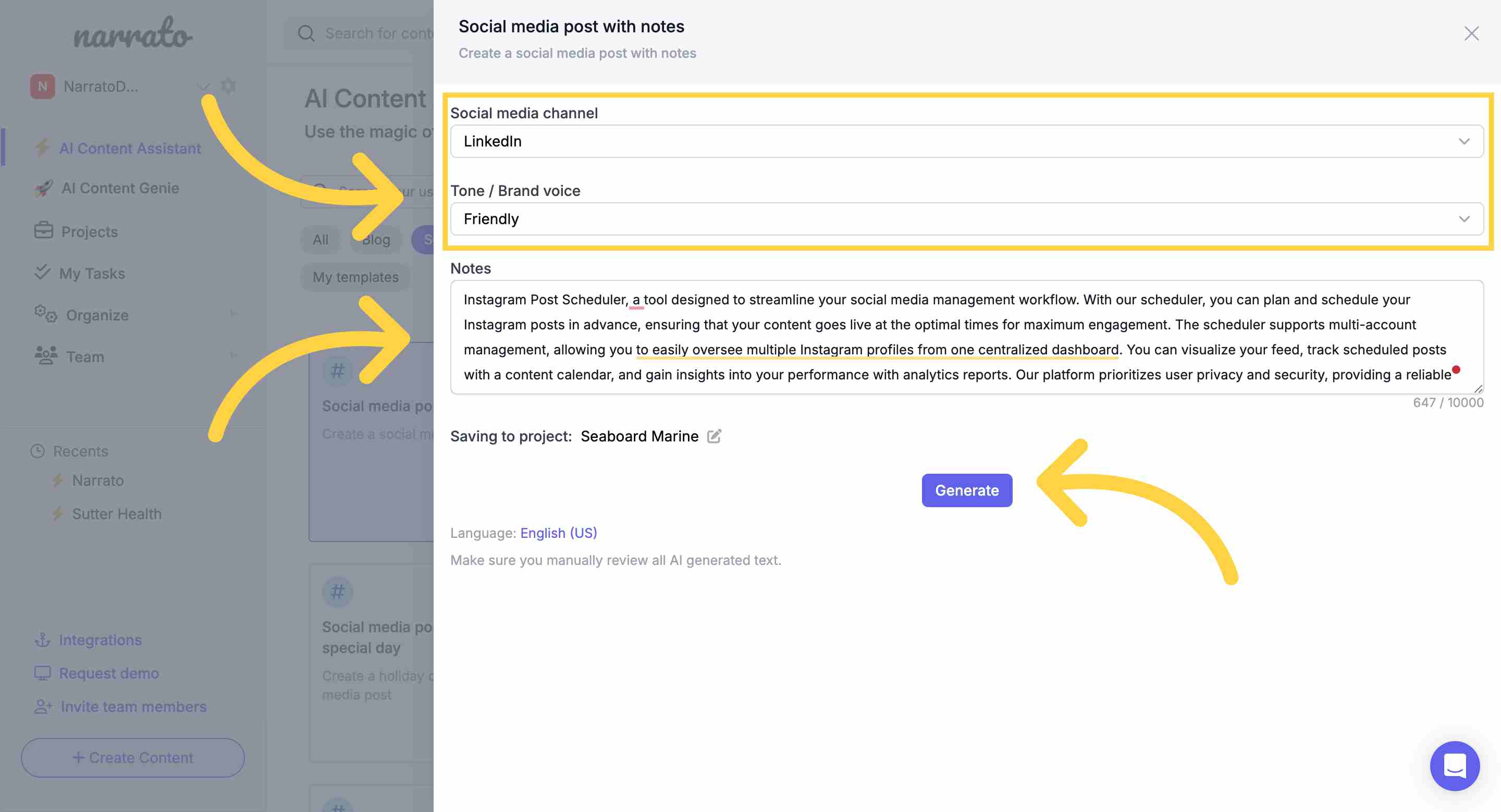This screenshot has width=1501, height=812.
Task: Open My Tasks
Action: pyautogui.click(x=92, y=273)
